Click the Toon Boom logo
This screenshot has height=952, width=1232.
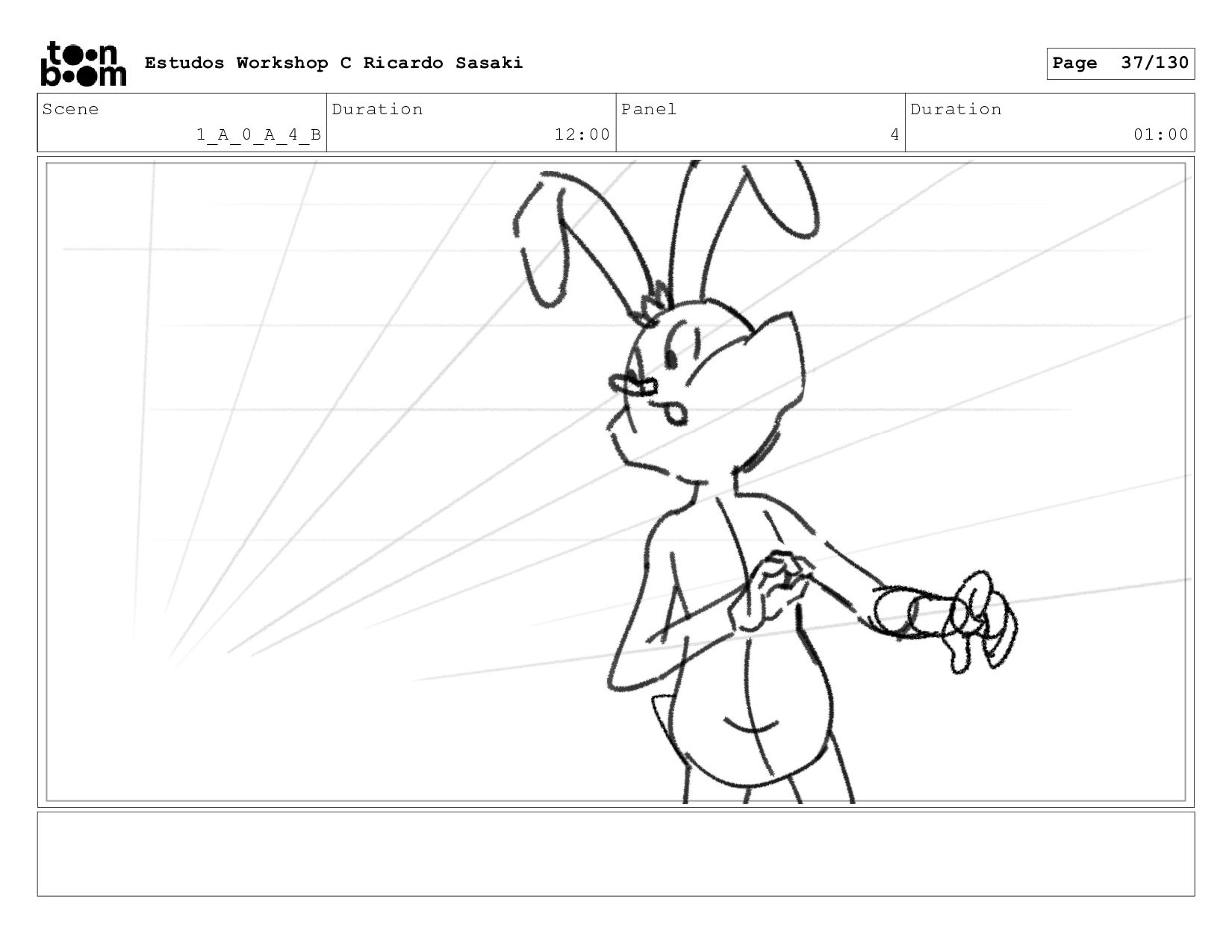tap(83, 63)
